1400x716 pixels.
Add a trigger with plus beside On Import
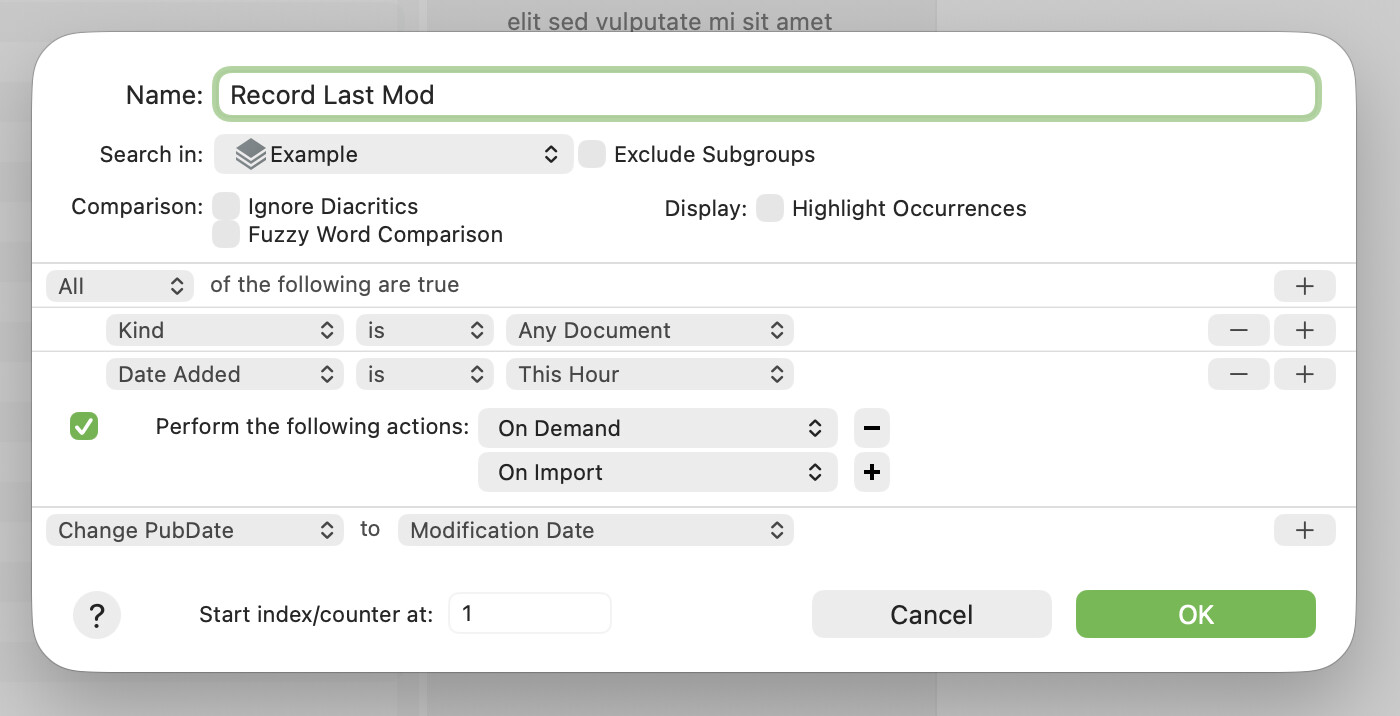tap(871, 472)
